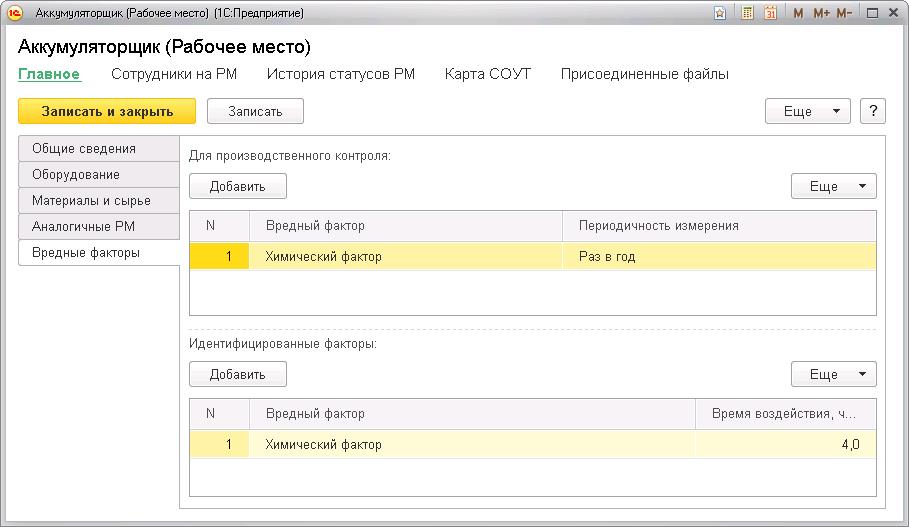Add this page to favorites via star icon

720,13
